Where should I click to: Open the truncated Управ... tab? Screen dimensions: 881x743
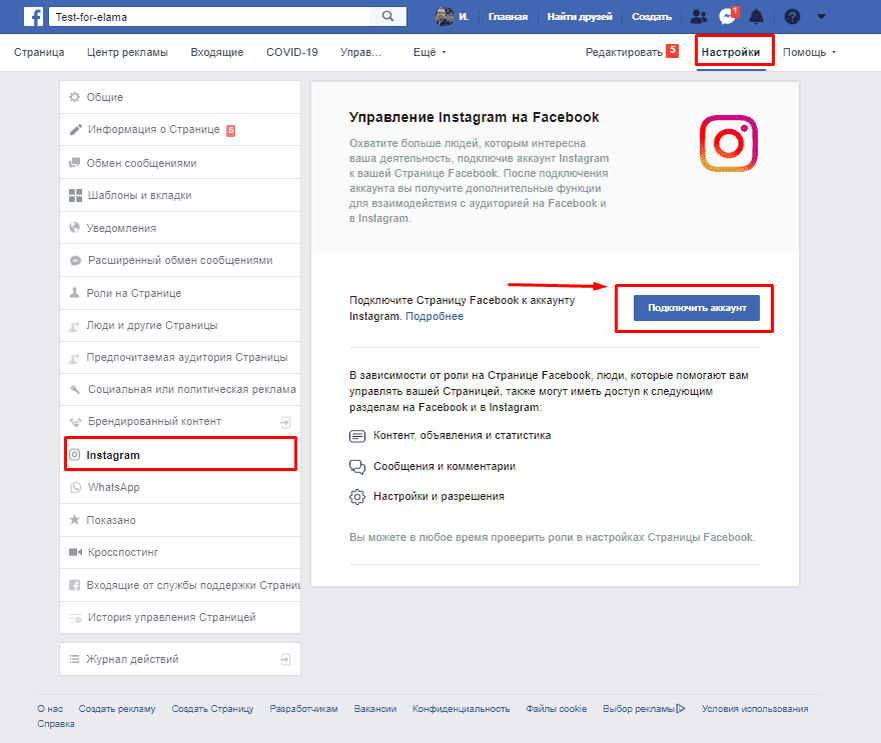361,52
